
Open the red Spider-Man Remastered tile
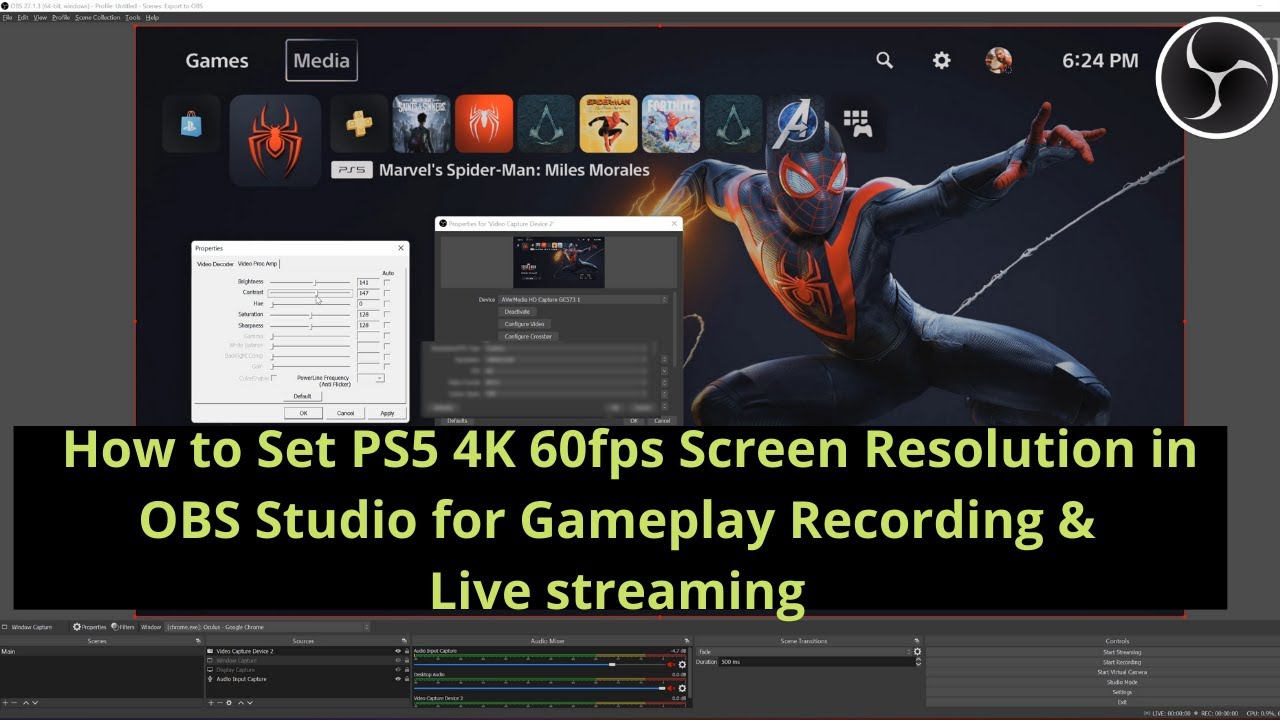(x=484, y=124)
